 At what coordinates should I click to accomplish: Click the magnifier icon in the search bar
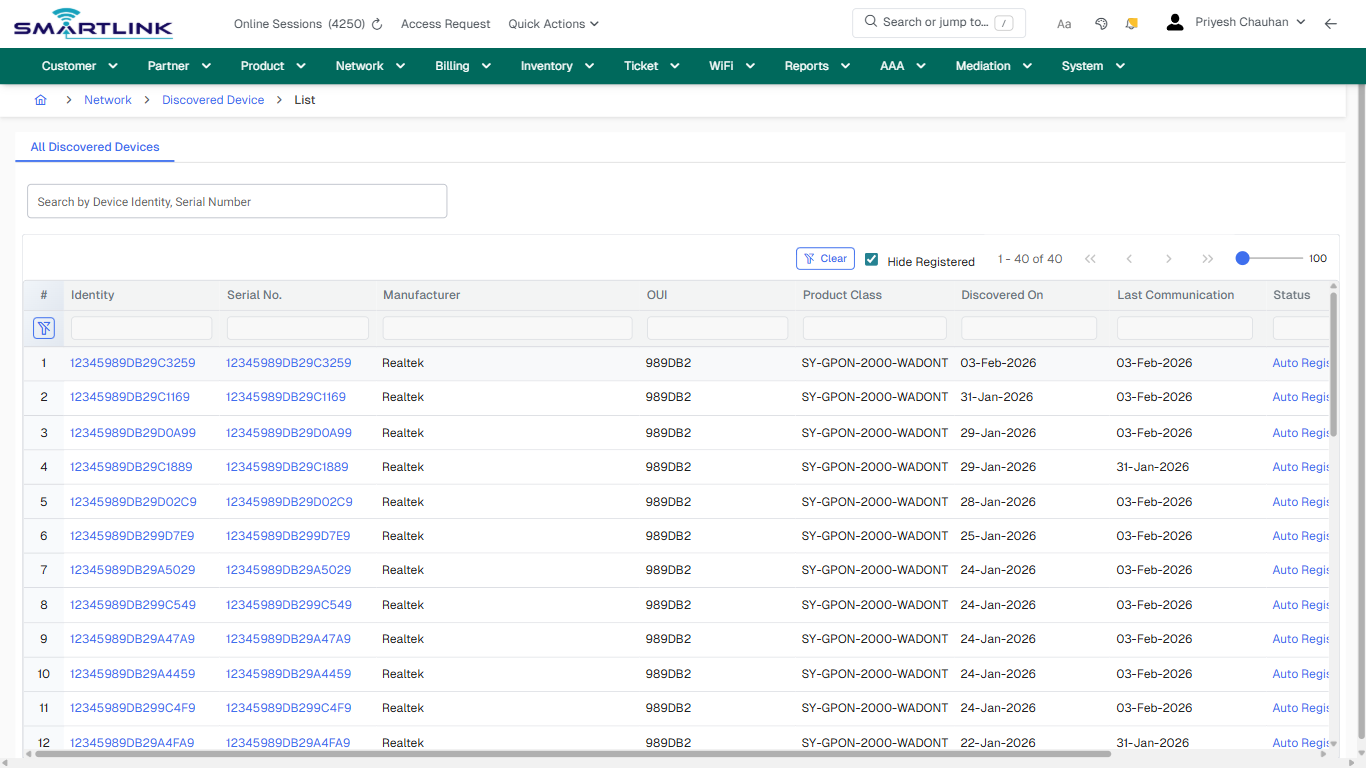tap(869, 22)
